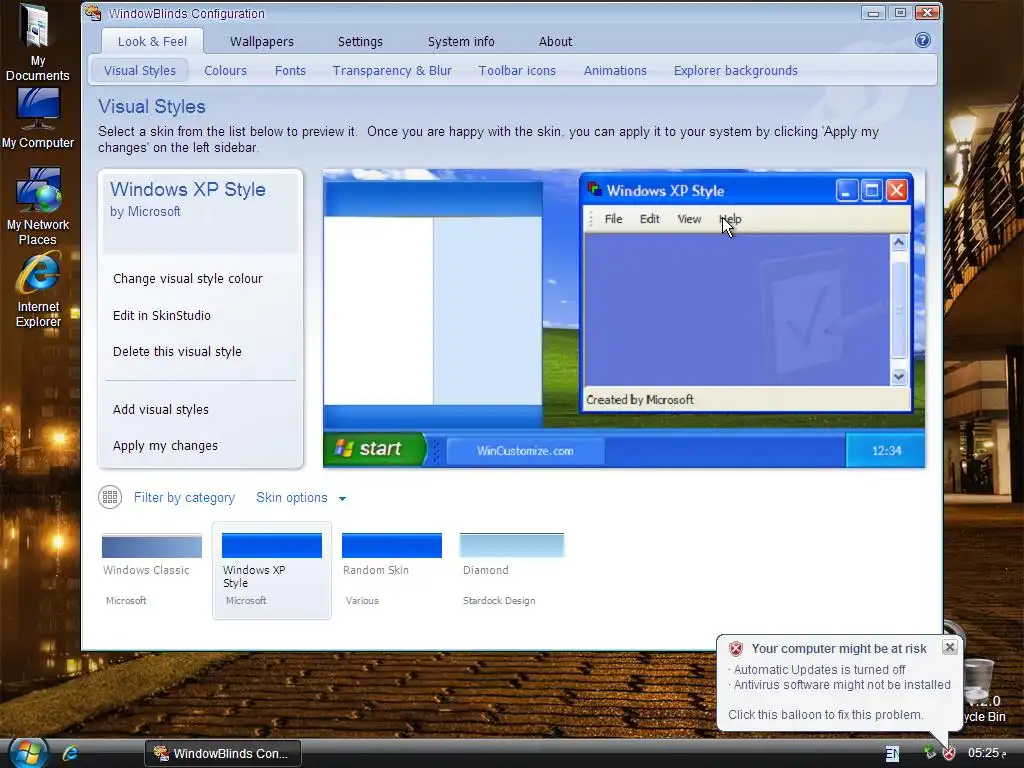The width and height of the screenshot is (1024, 768).
Task: Click 'Stardock Design' author label
Action: (499, 601)
